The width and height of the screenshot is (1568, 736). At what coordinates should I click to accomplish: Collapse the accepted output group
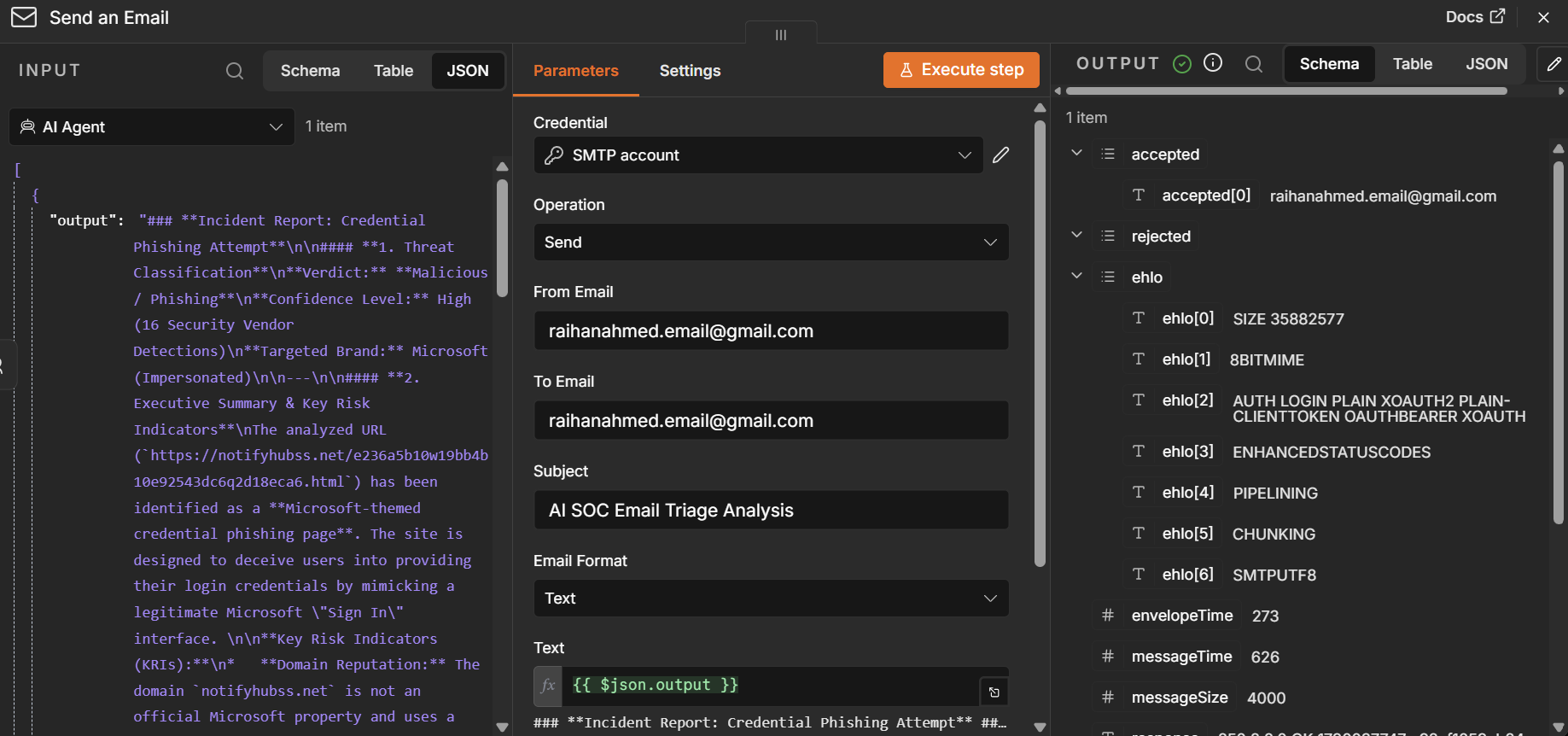coord(1076,154)
